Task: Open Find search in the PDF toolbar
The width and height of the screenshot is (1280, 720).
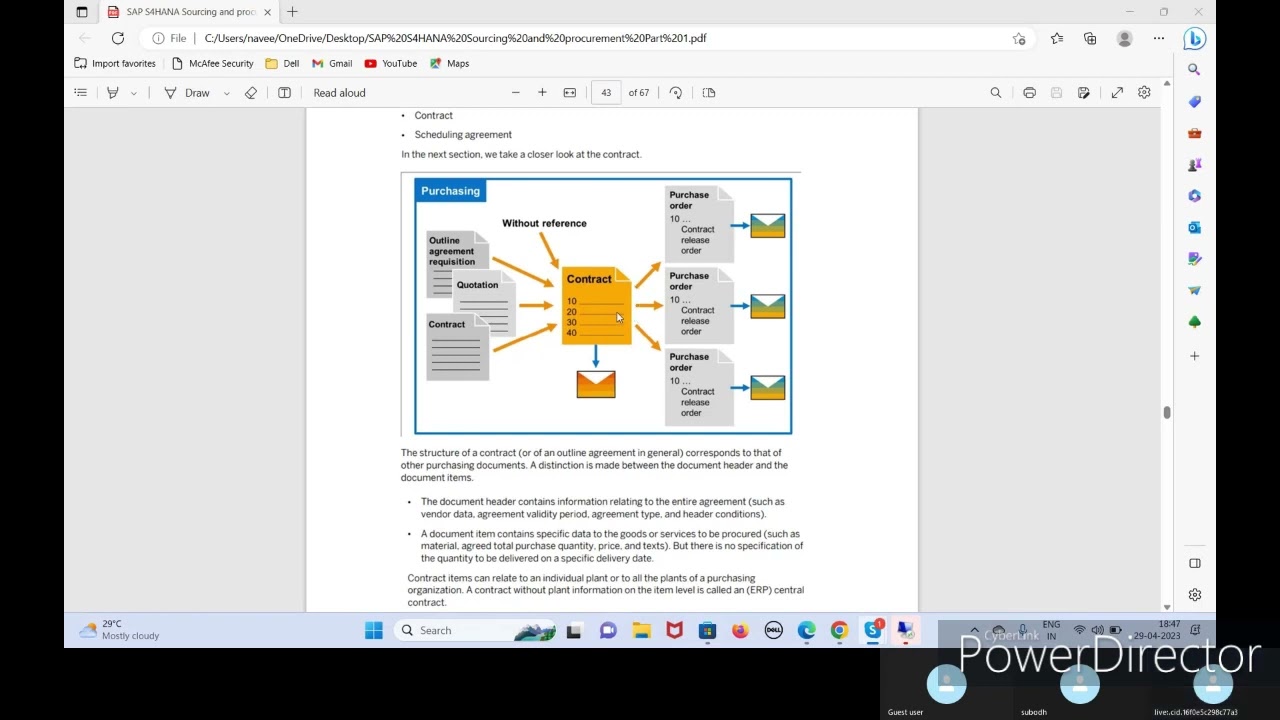Action: click(x=996, y=93)
